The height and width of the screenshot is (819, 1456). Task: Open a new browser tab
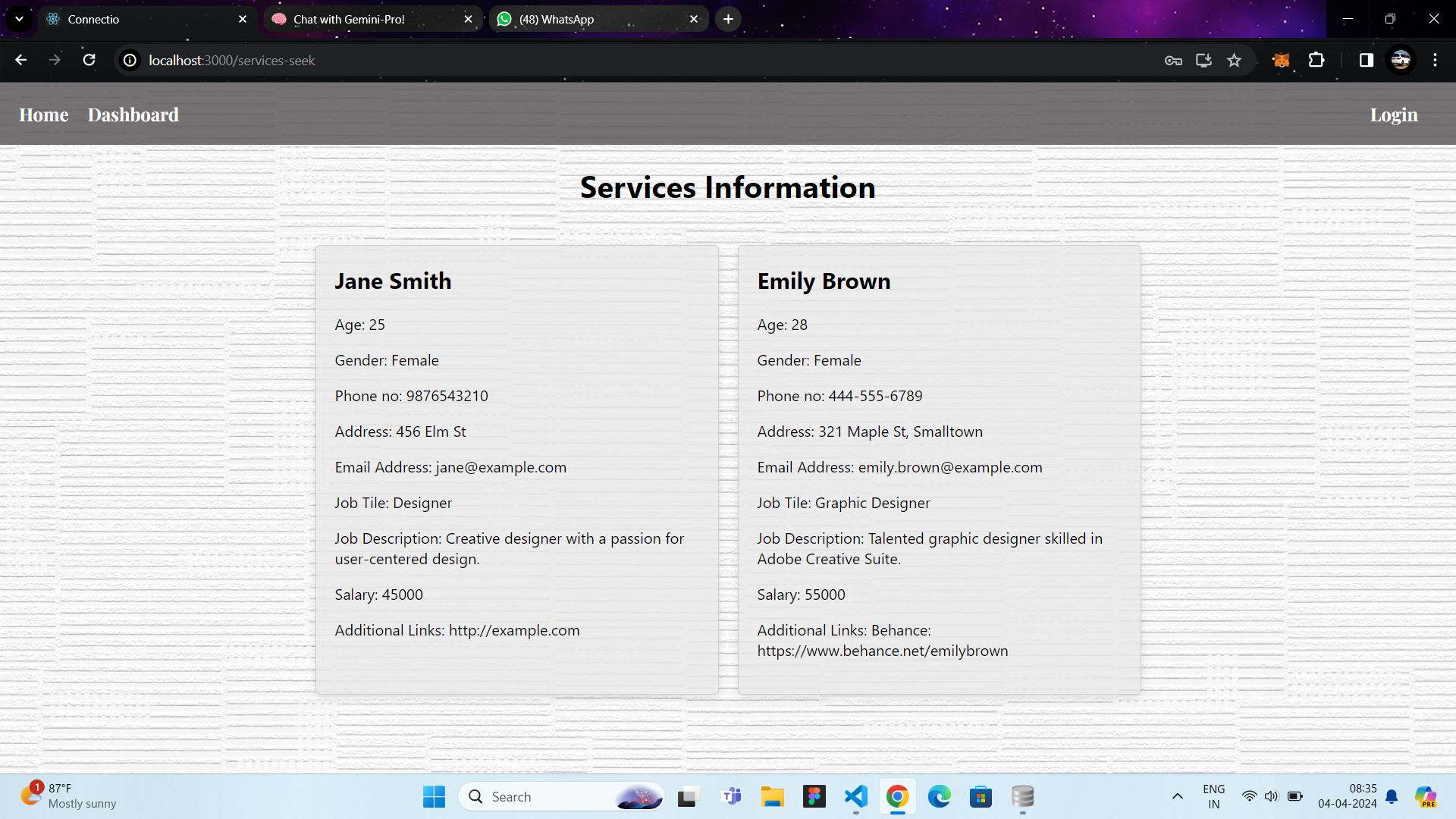tap(728, 19)
